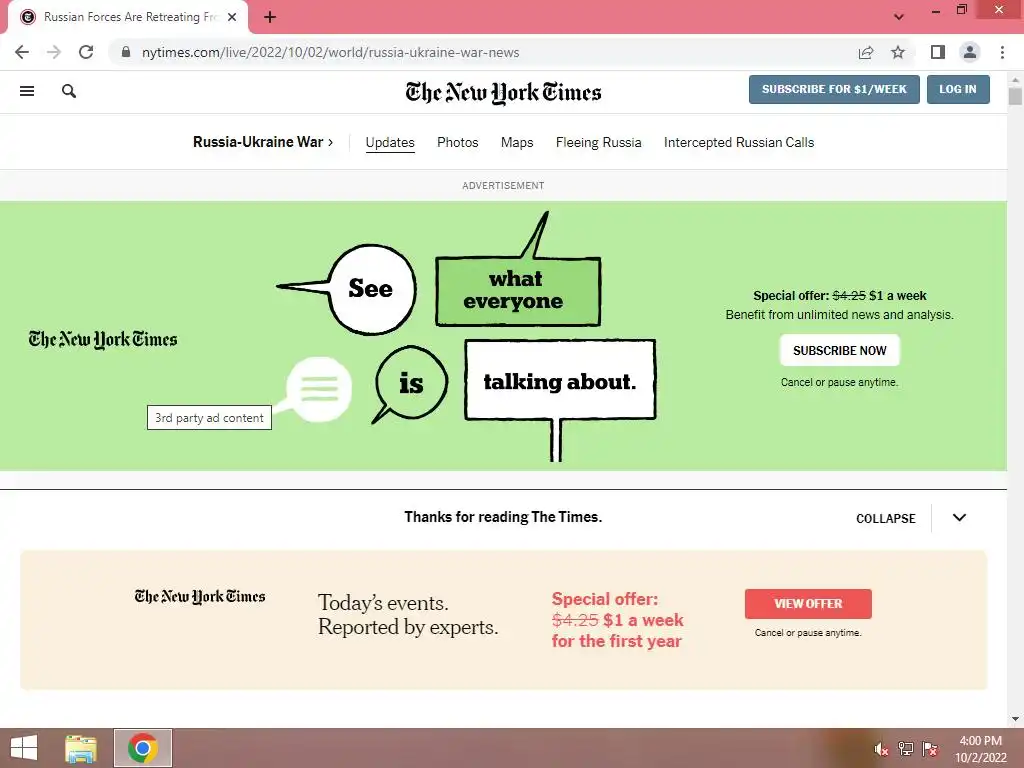Click the chat bubble icon in ad
Viewport: 1024px width, 768px height.
[319, 389]
